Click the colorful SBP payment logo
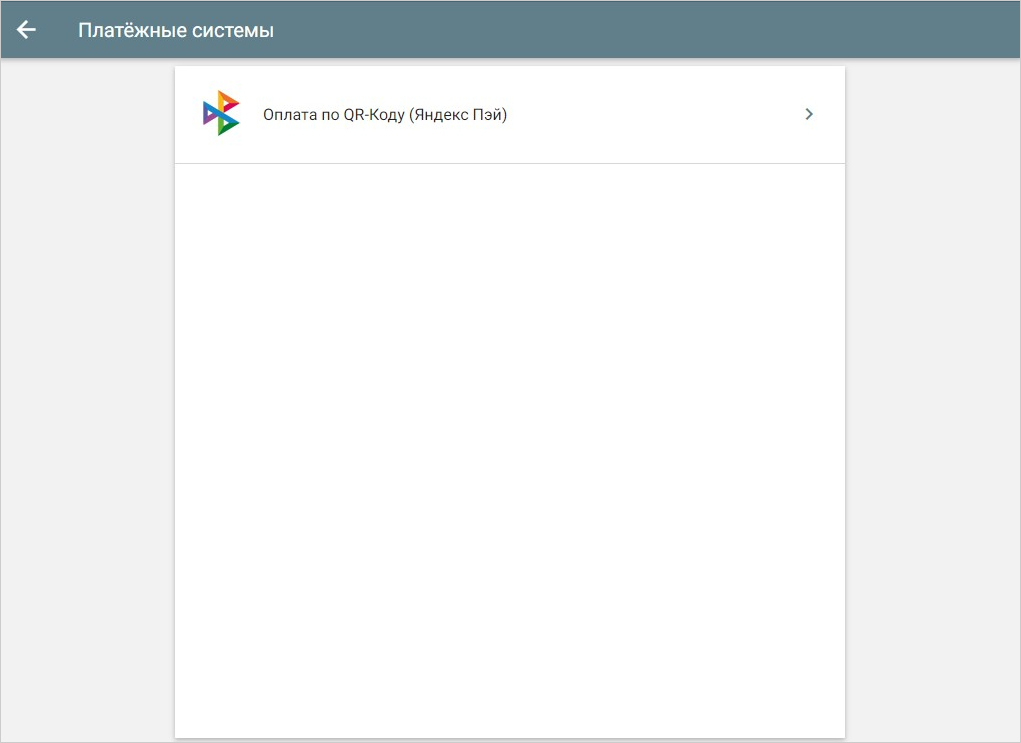 pyautogui.click(x=221, y=114)
